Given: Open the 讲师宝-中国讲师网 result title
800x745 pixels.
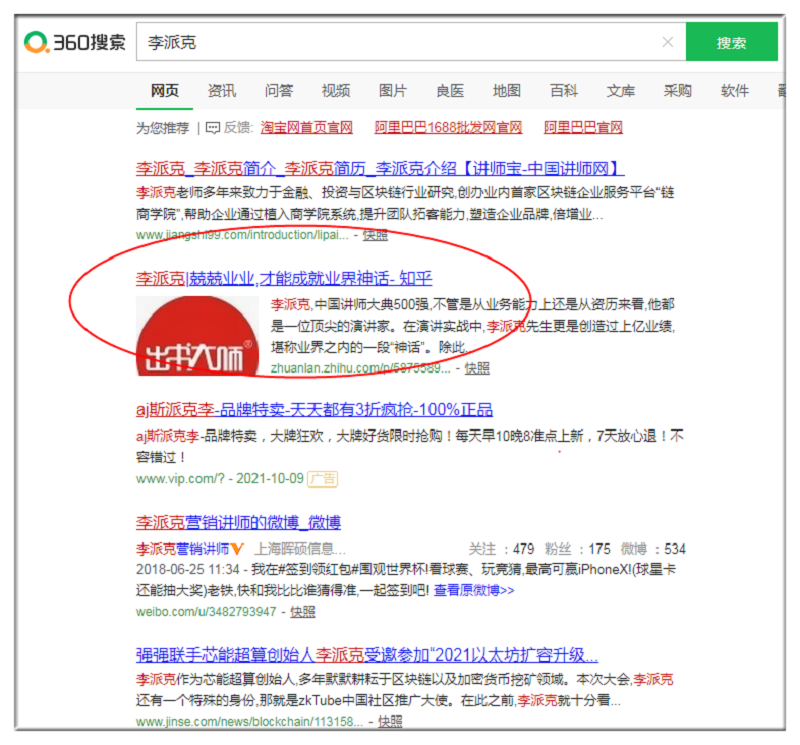Looking at the screenshot, I should click(380, 168).
